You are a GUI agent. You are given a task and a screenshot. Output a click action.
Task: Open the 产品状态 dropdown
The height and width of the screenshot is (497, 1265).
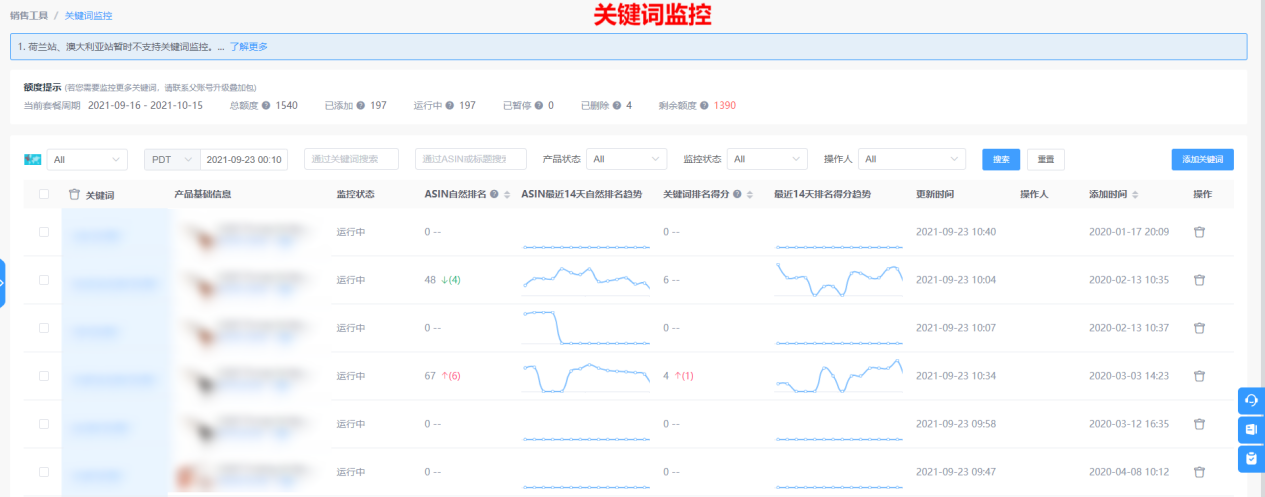(x=626, y=159)
